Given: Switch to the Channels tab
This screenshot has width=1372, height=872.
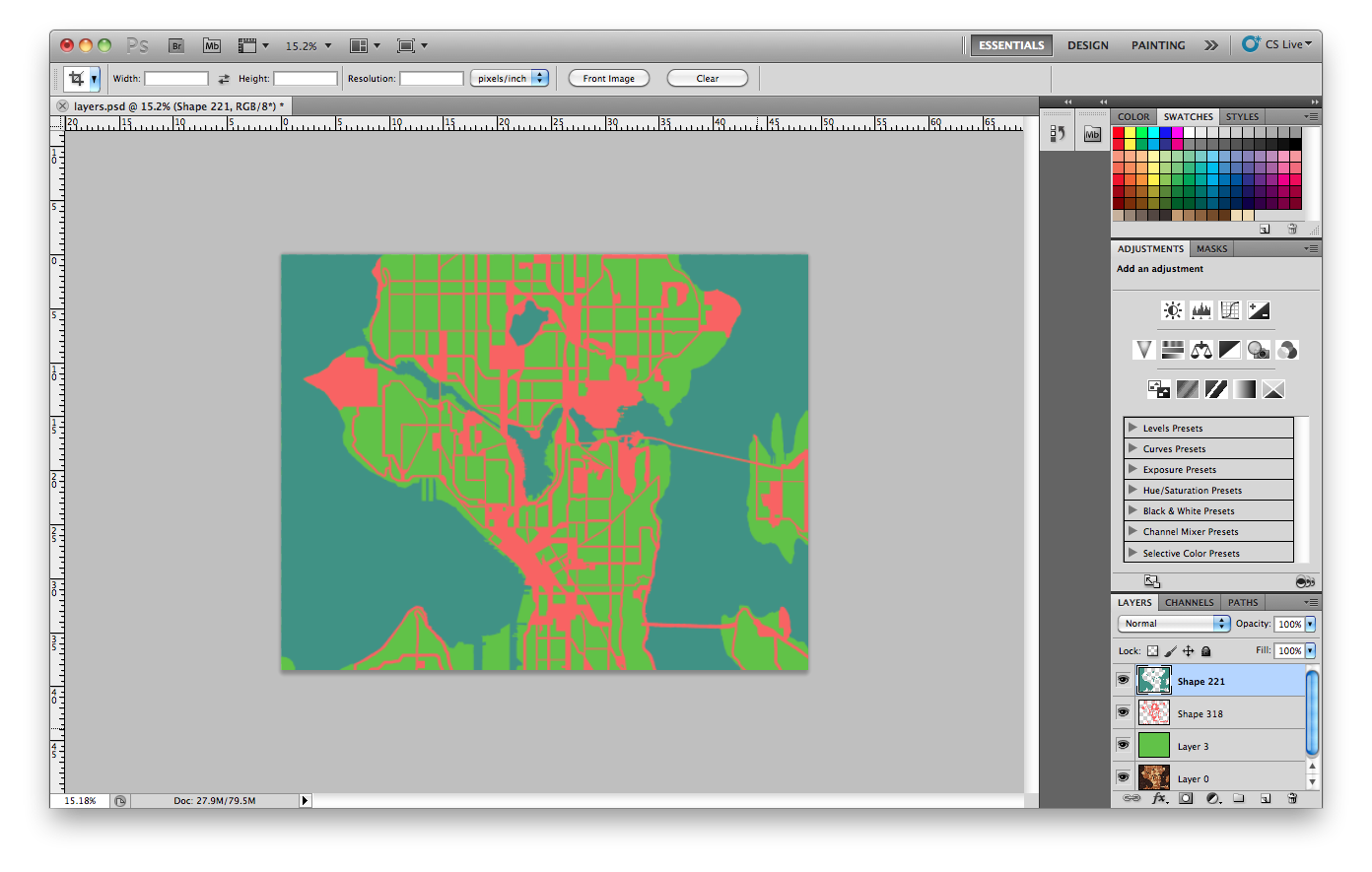Looking at the screenshot, I should (x=1189, y=602).
